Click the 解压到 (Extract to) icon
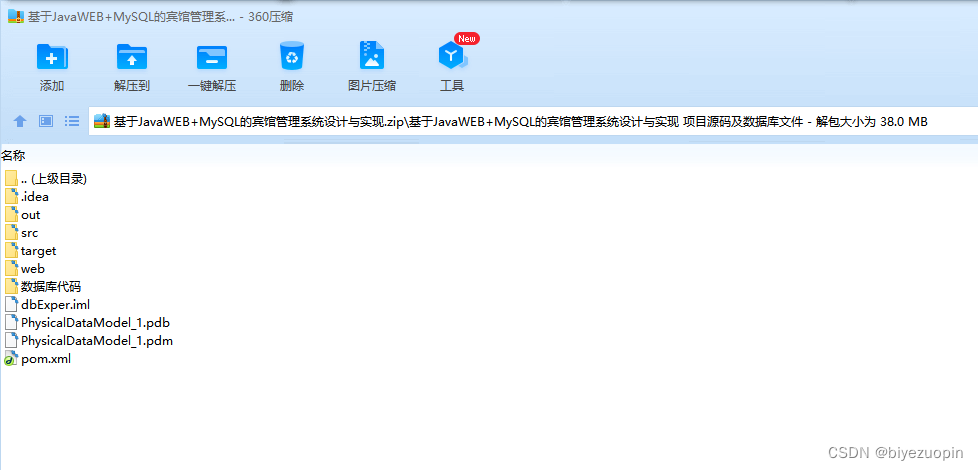 (132, 57)
